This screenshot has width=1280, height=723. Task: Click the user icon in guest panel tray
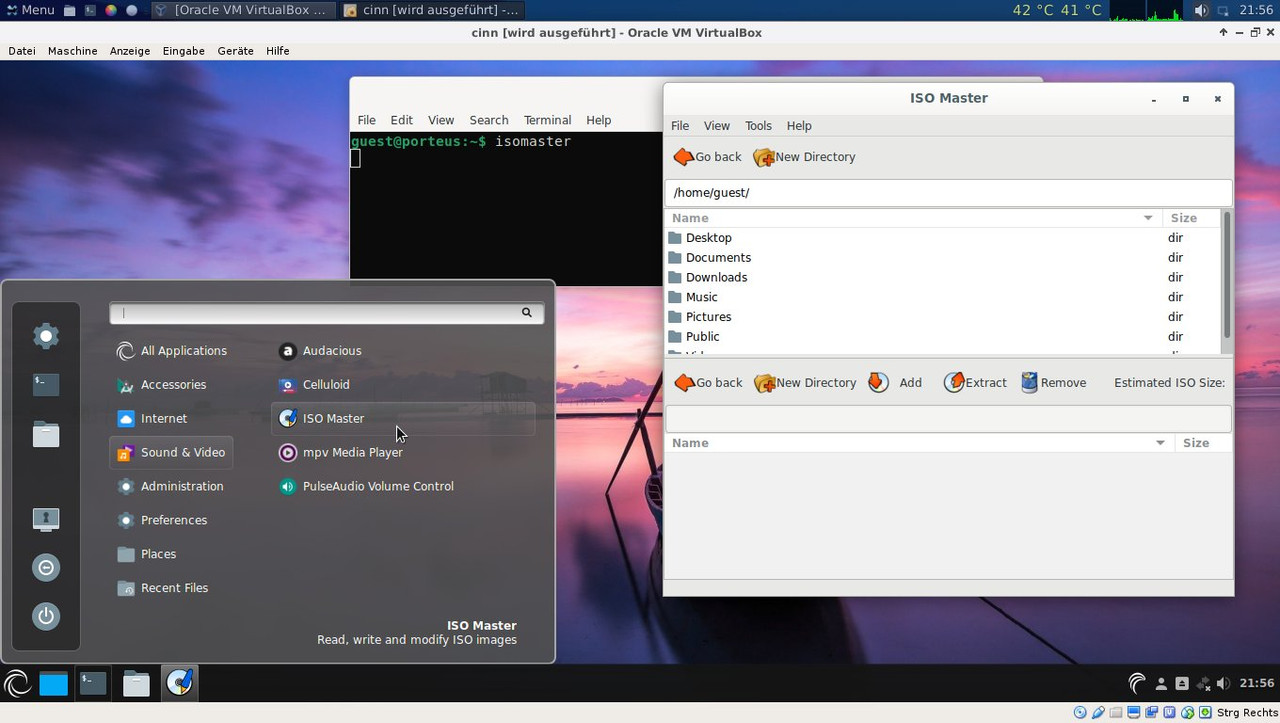coord(1161,684)
